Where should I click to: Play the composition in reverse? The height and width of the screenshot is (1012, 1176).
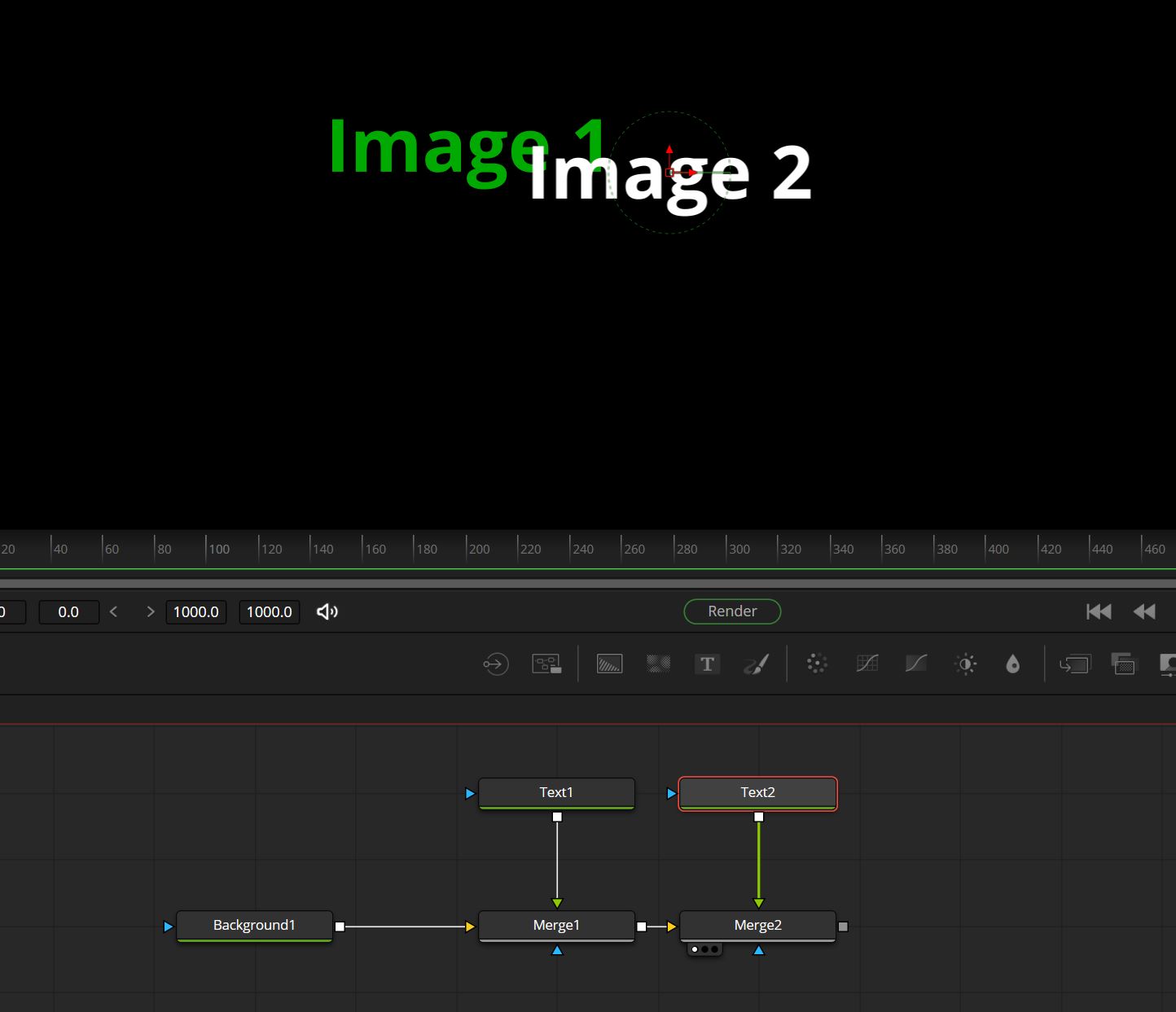1144,611
